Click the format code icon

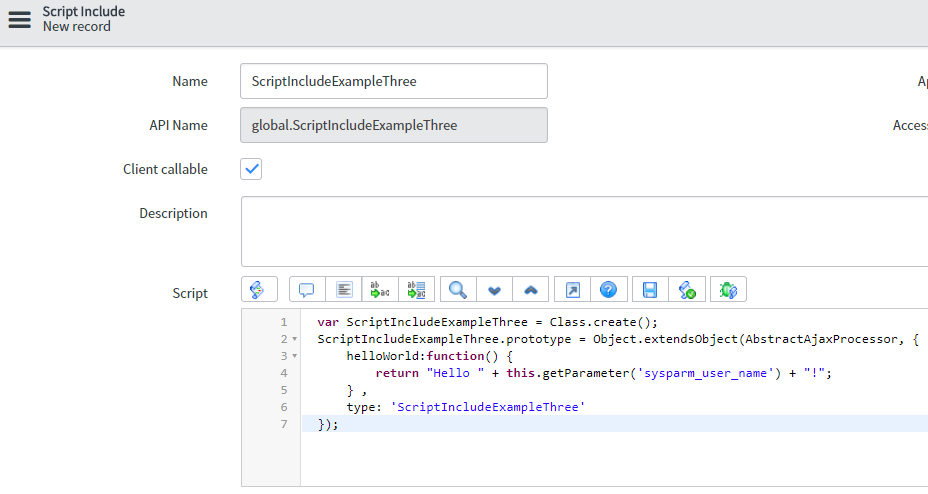point(344,290)
